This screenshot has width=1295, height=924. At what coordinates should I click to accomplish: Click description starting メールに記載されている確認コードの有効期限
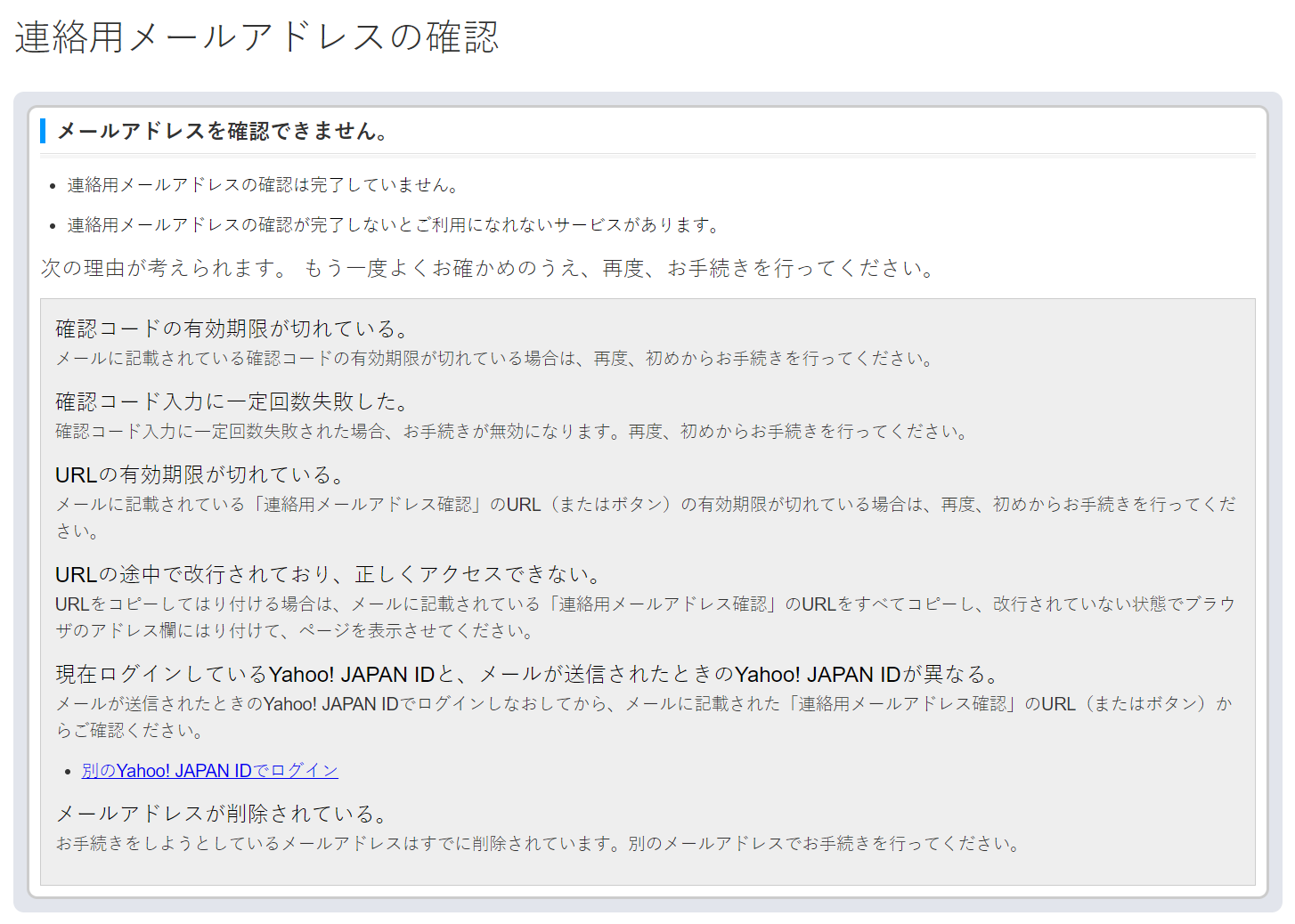tap(496, 359)
